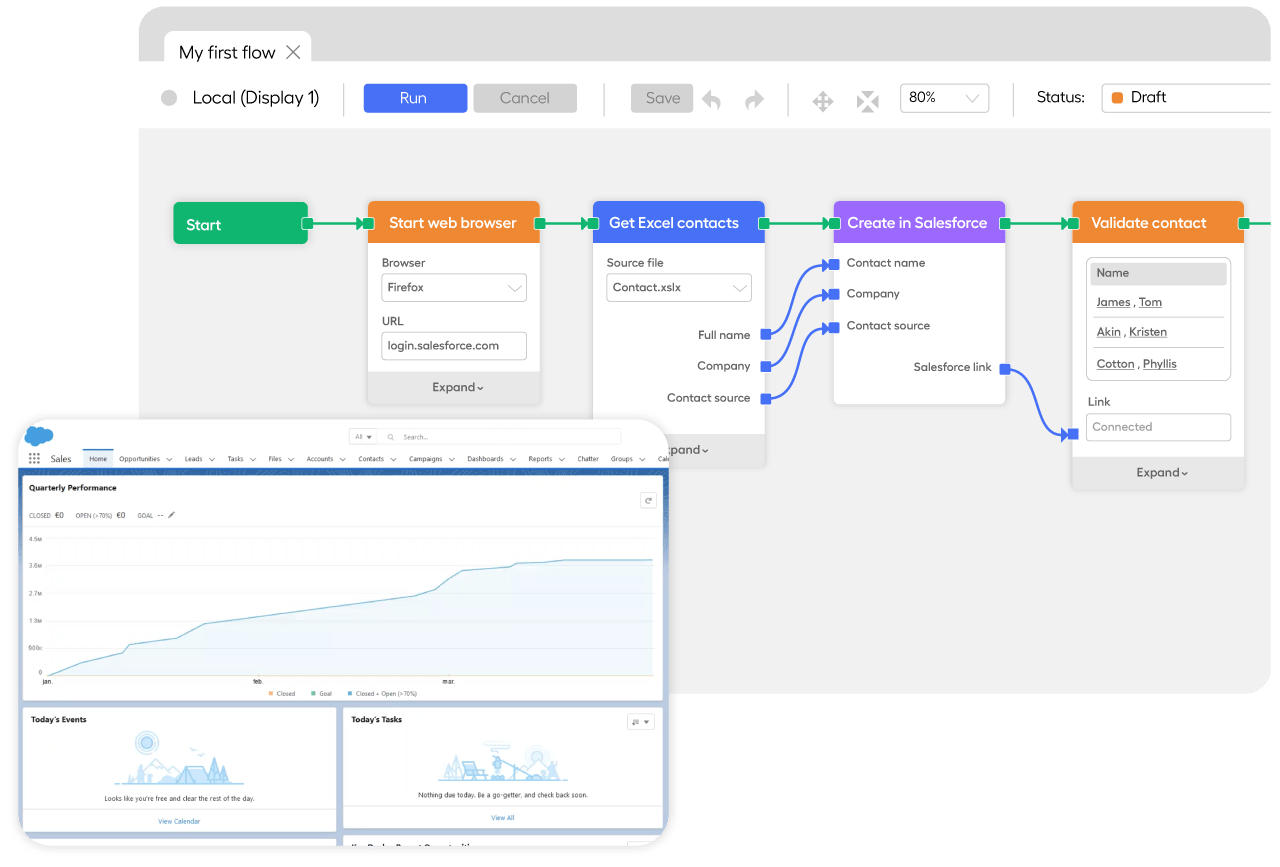Select the Create in Salesforce node header
The width and height of the screenshot is (1280, 867).
(919, 223)
